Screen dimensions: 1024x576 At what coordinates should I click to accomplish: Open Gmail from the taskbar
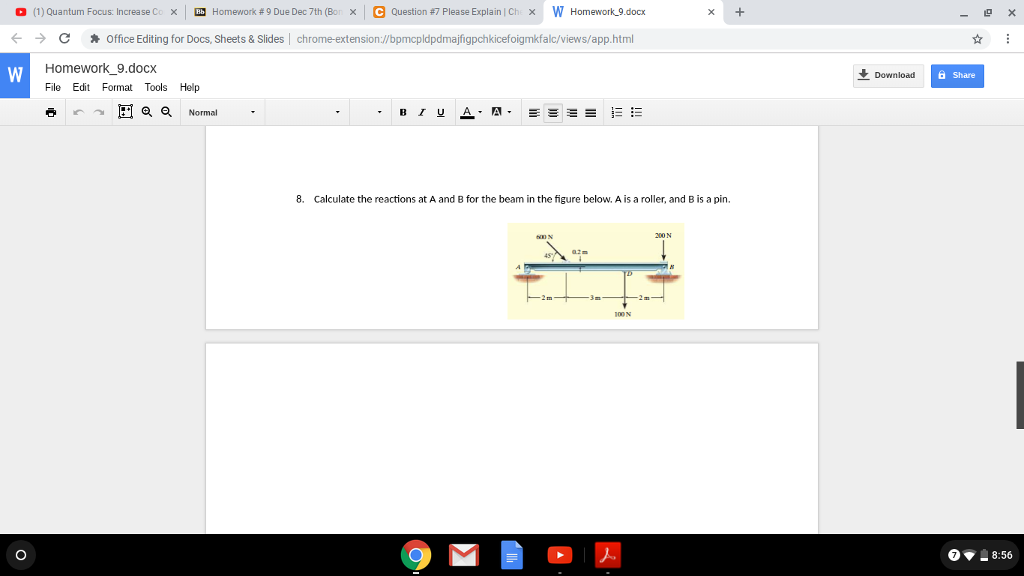point(464,555)
